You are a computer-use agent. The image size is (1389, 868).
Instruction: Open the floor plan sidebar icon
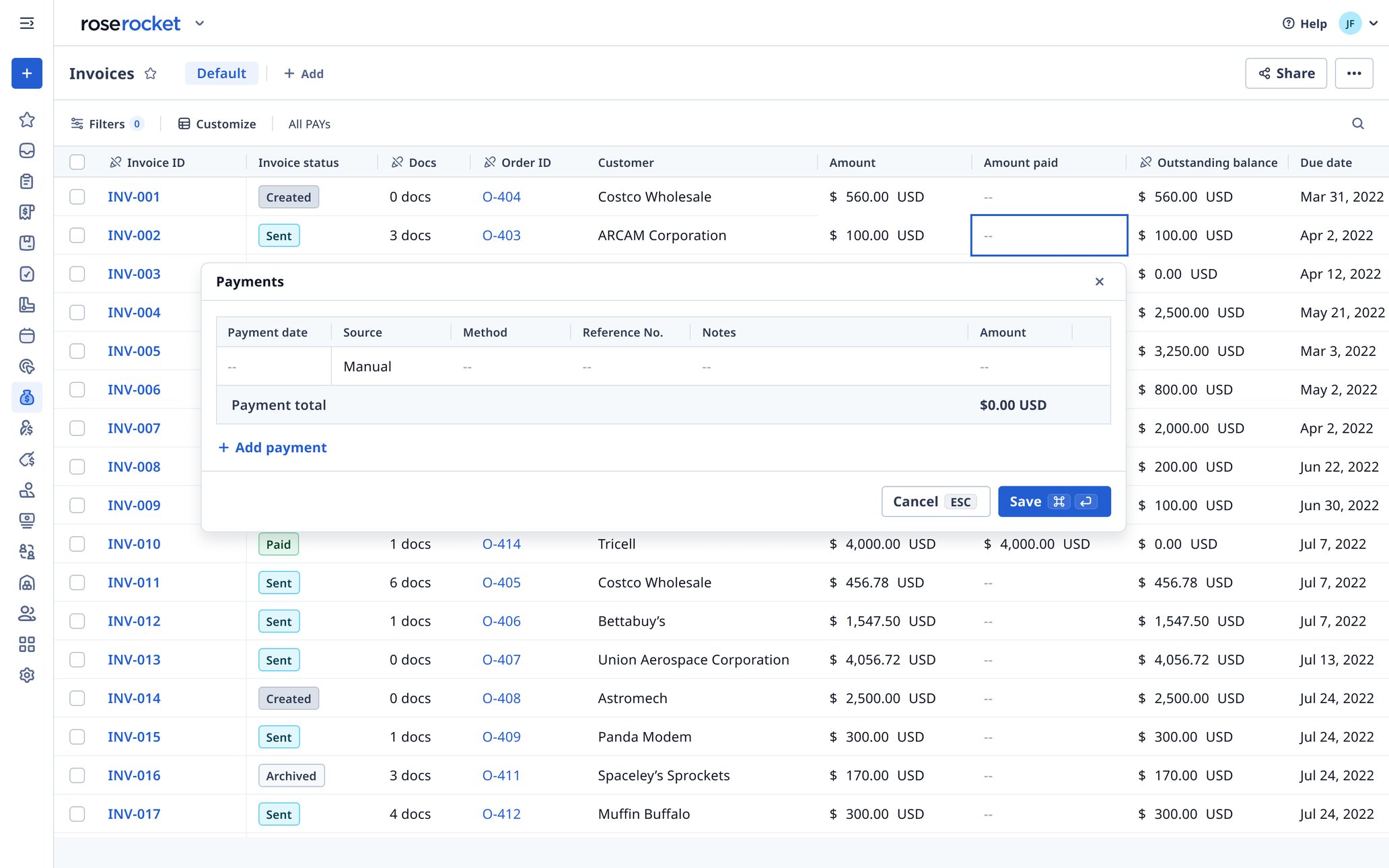point(27,305)
